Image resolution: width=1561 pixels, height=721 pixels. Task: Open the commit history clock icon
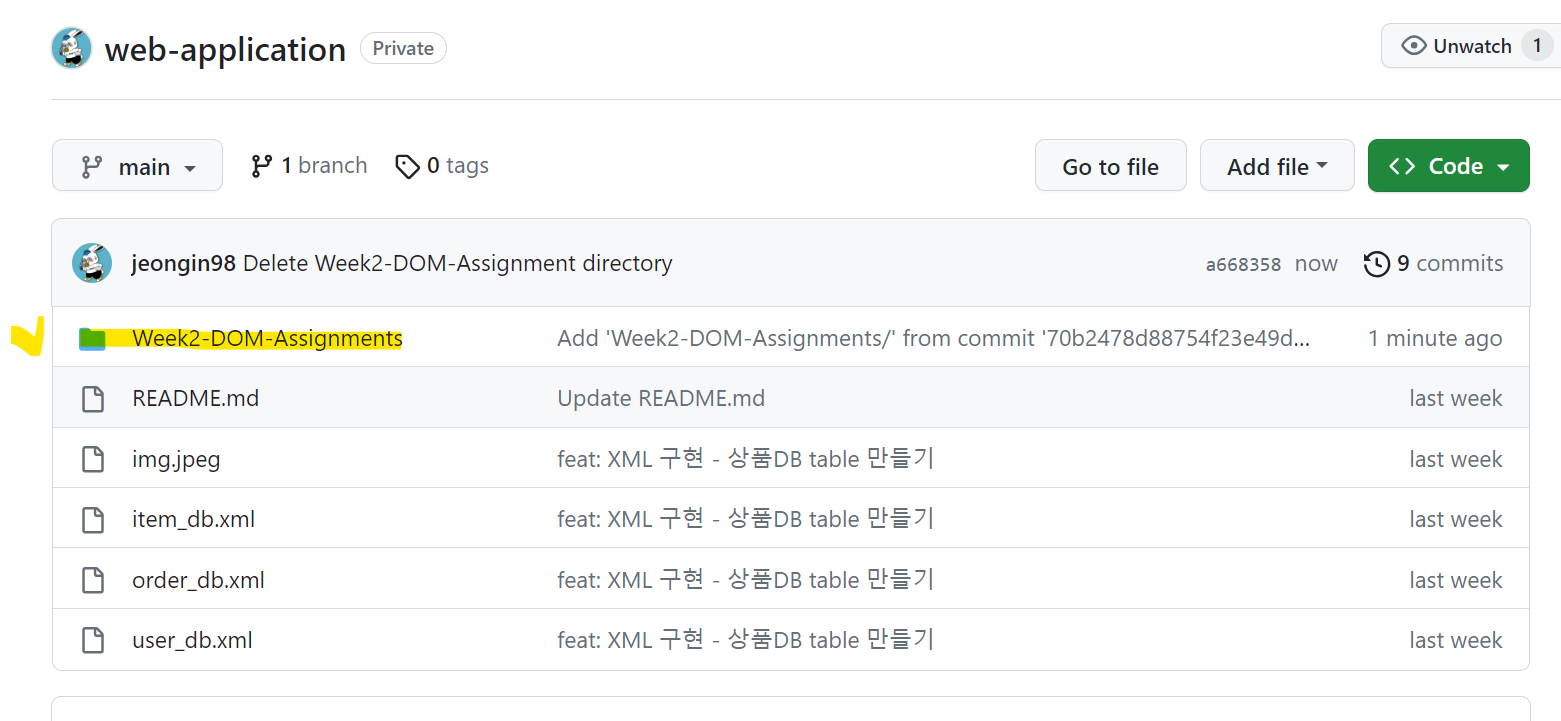click(1377, 264)
